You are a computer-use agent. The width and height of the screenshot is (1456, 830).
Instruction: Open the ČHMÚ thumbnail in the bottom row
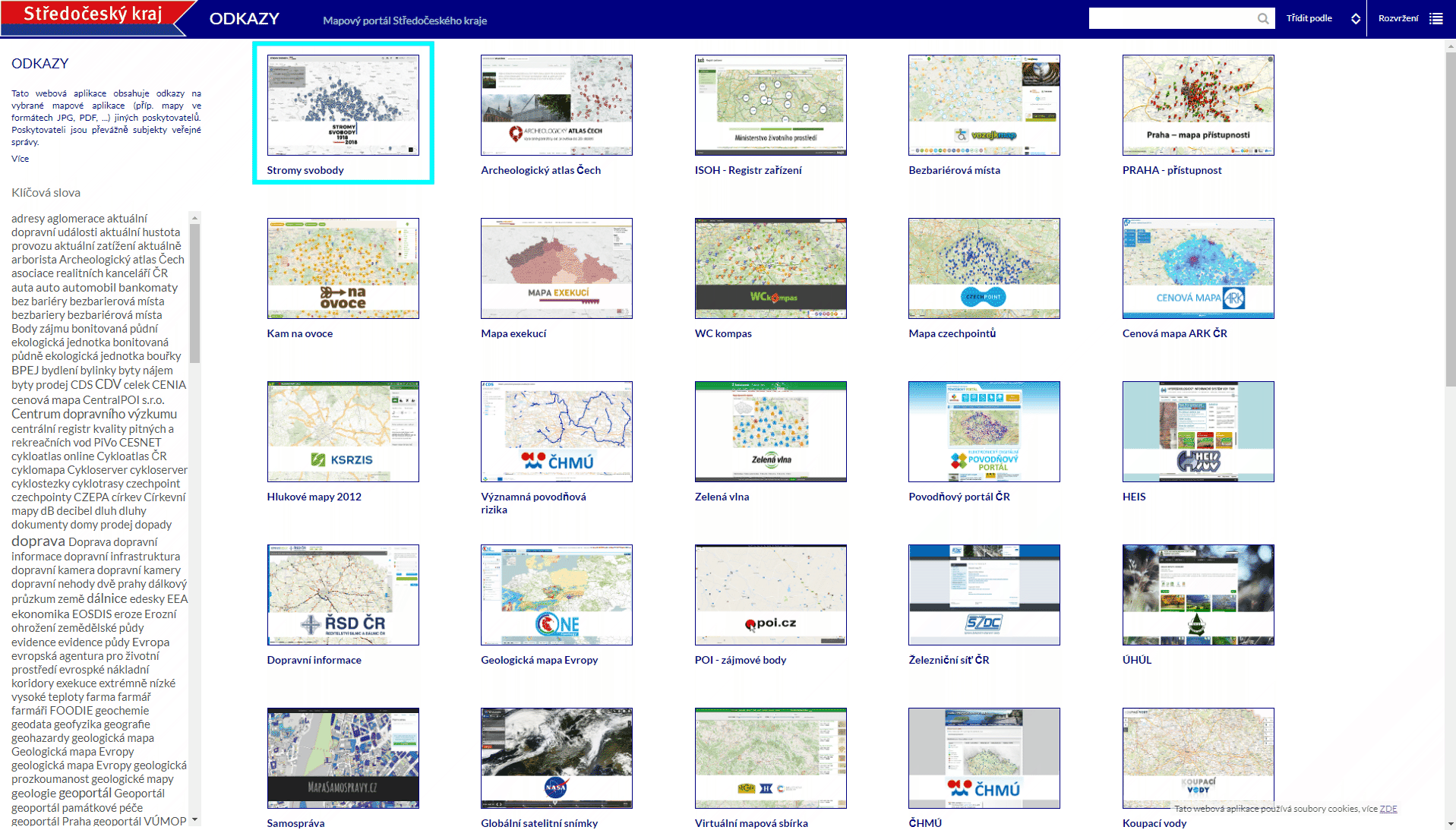pyautogui.click(x=984, y=758)
